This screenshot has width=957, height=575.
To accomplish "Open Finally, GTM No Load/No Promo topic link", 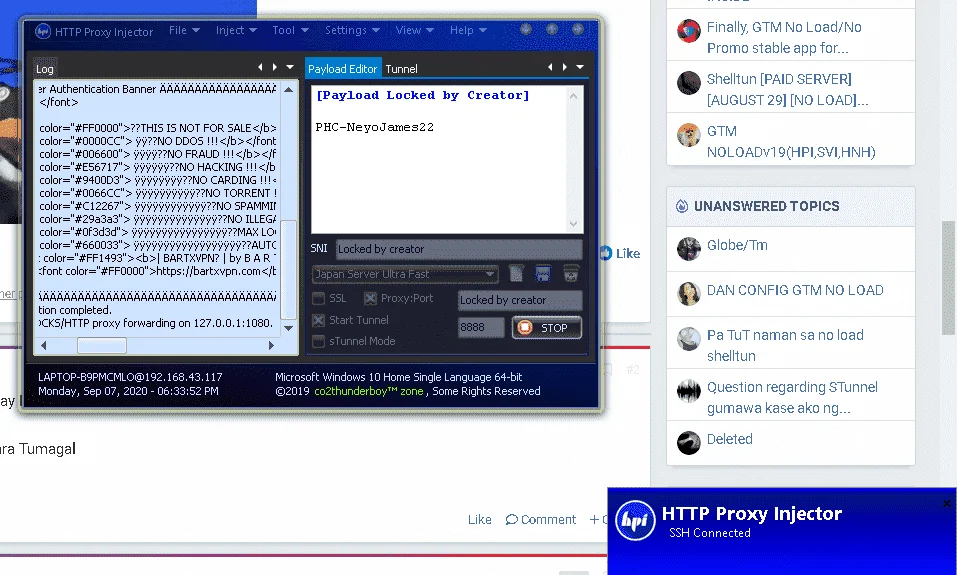I will click(x=784, y=37).
